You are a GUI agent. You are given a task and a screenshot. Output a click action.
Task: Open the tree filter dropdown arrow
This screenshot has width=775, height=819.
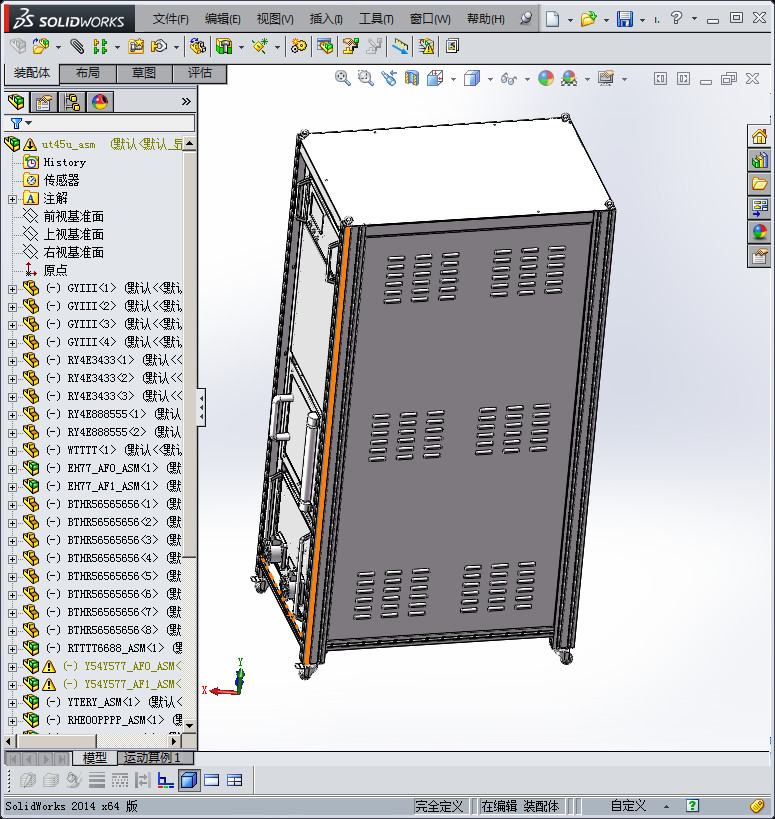click(28, 124)
